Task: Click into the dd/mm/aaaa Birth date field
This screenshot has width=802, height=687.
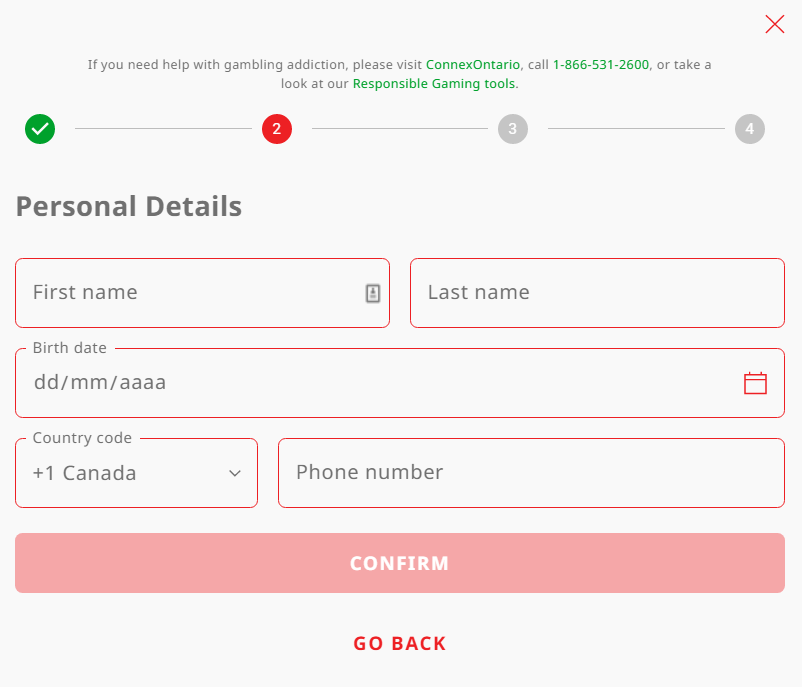Action: (x=400, y=383)
